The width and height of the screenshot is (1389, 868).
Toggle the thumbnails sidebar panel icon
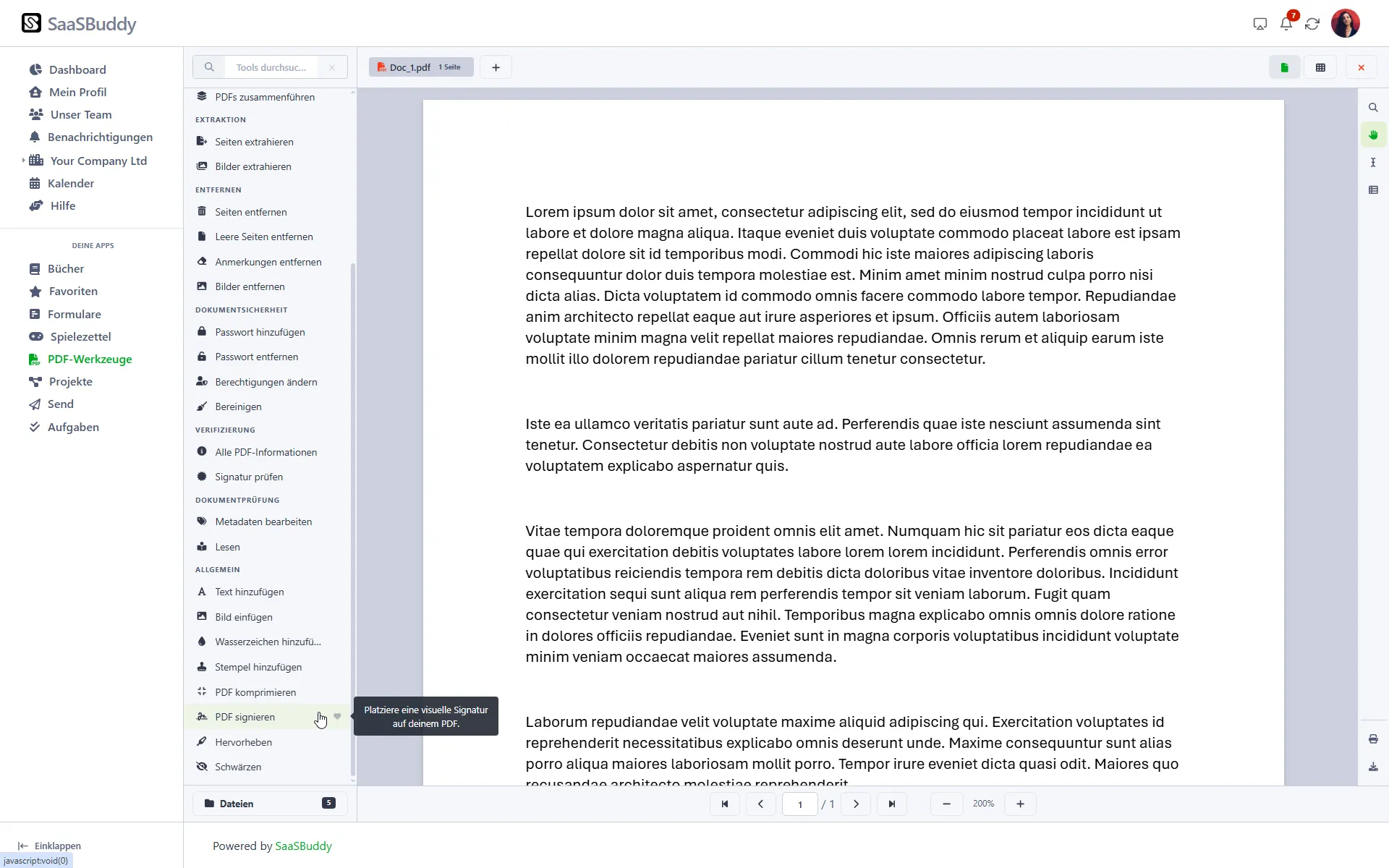pyautogui.click(x=1373, y=190)
